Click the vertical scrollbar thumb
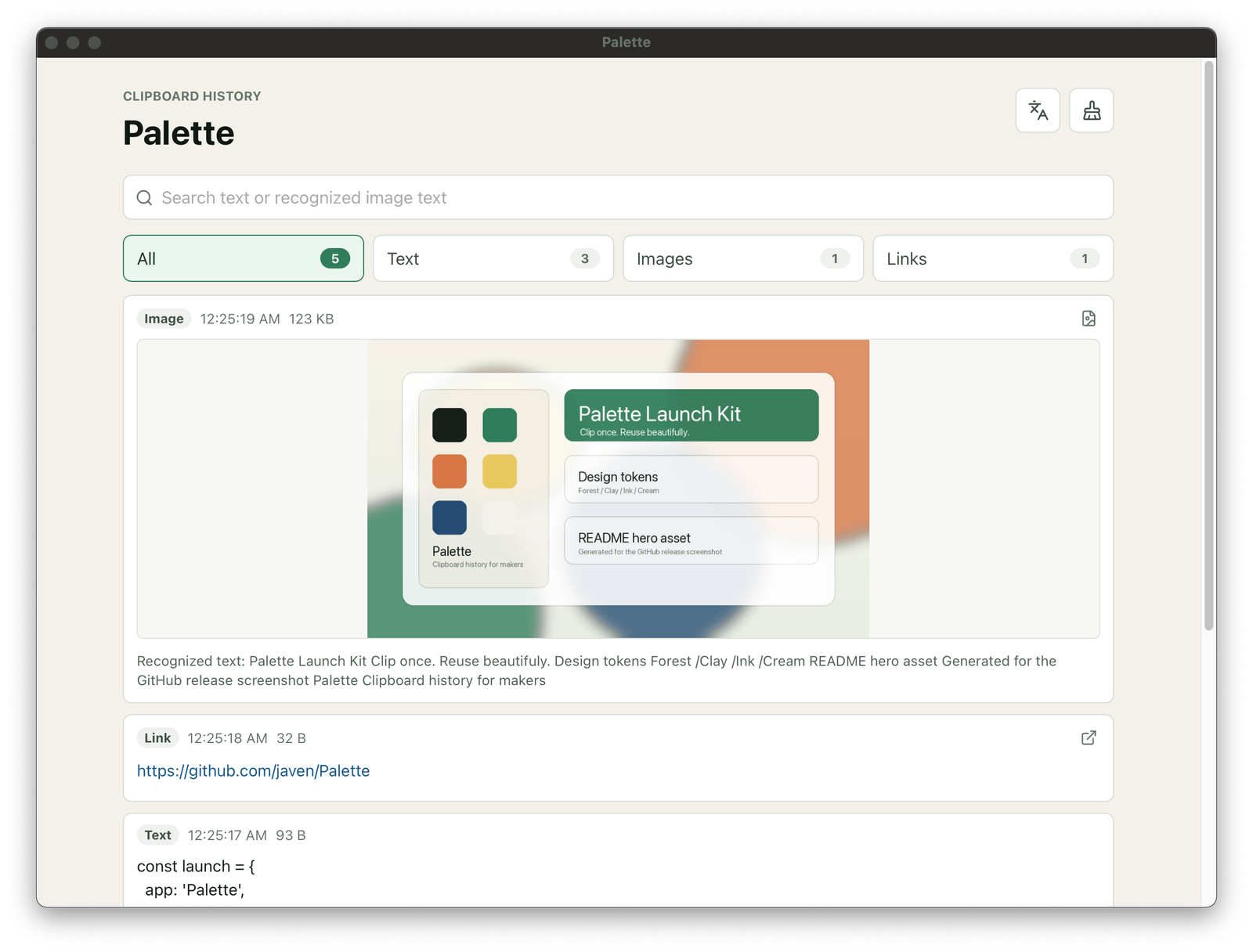Viewport: 1253px width, 952px height. tap(1209, 344)
